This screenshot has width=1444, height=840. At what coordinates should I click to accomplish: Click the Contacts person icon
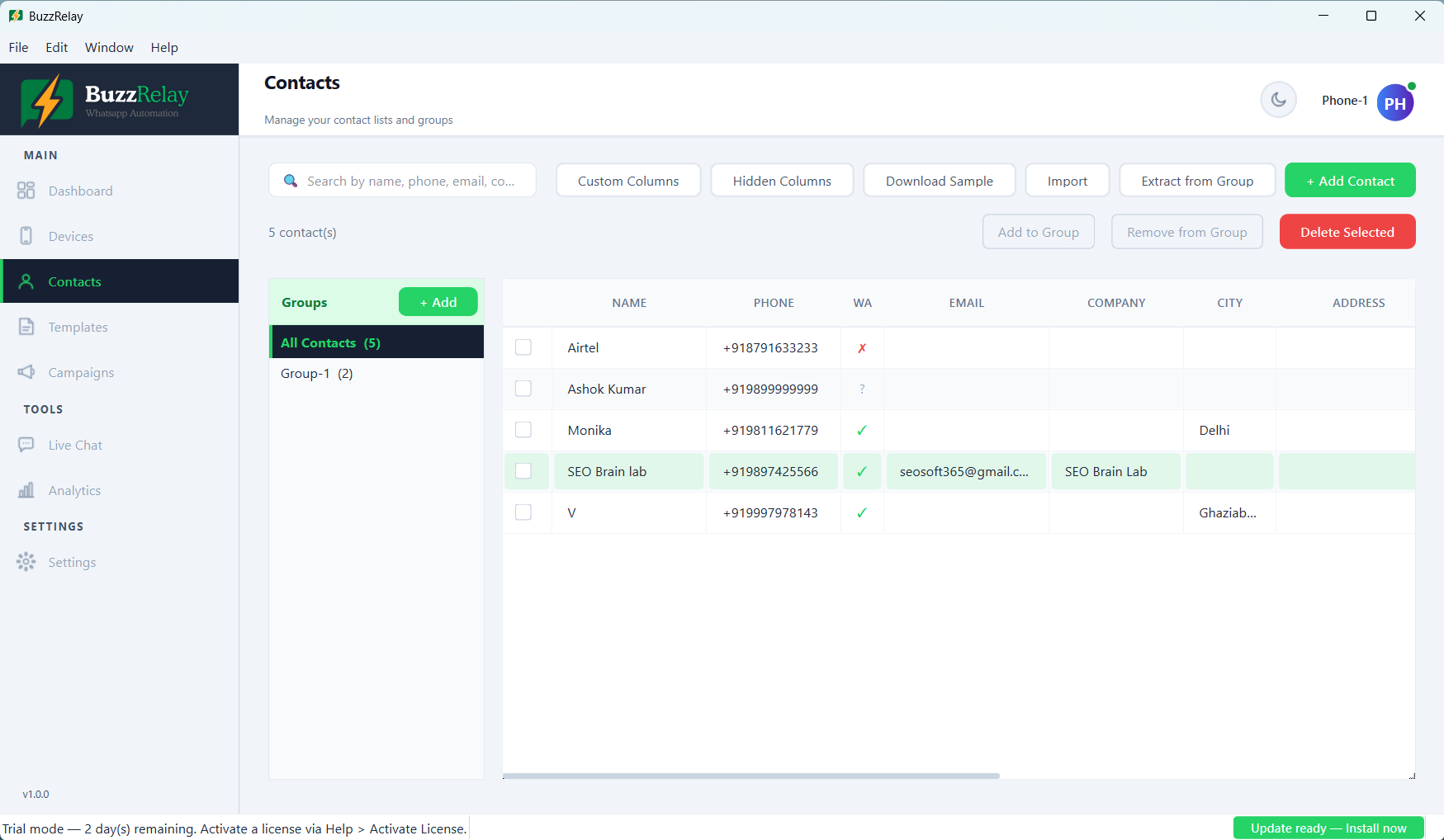point(26,281)
